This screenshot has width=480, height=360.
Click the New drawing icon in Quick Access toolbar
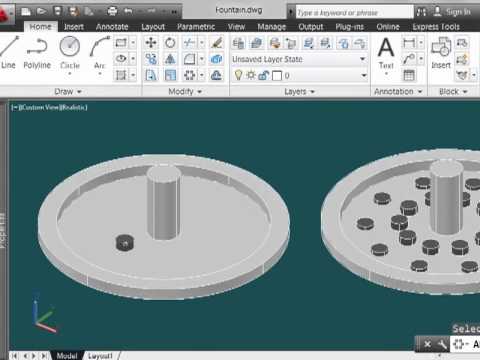pyautogui.click(x=26, y=11)
